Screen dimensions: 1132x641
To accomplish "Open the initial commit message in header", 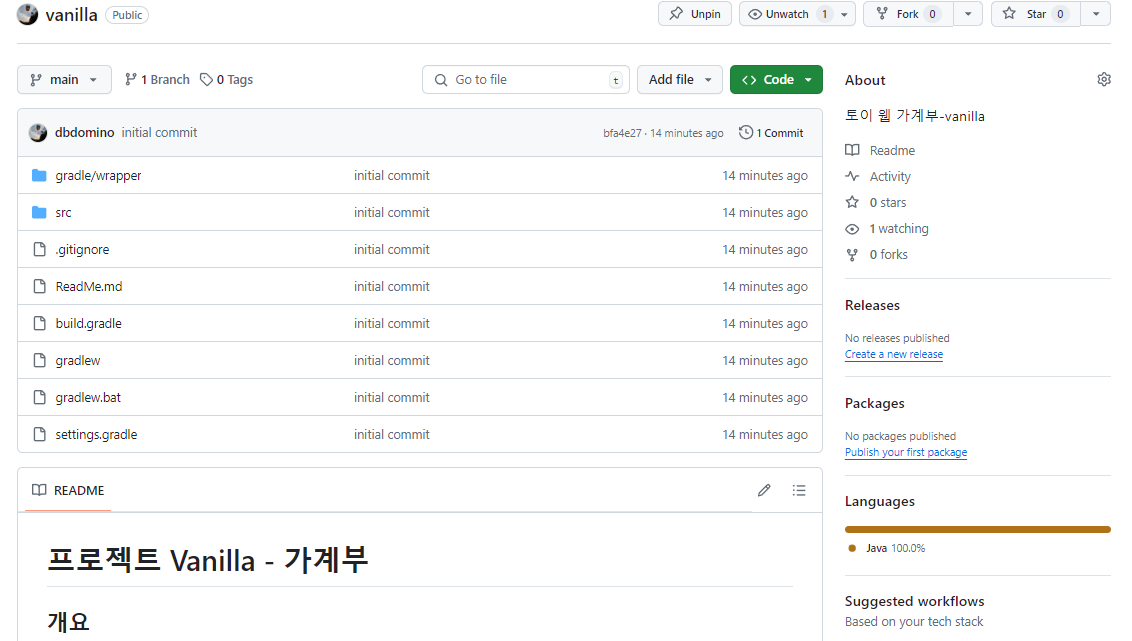I will coord(159,133).
